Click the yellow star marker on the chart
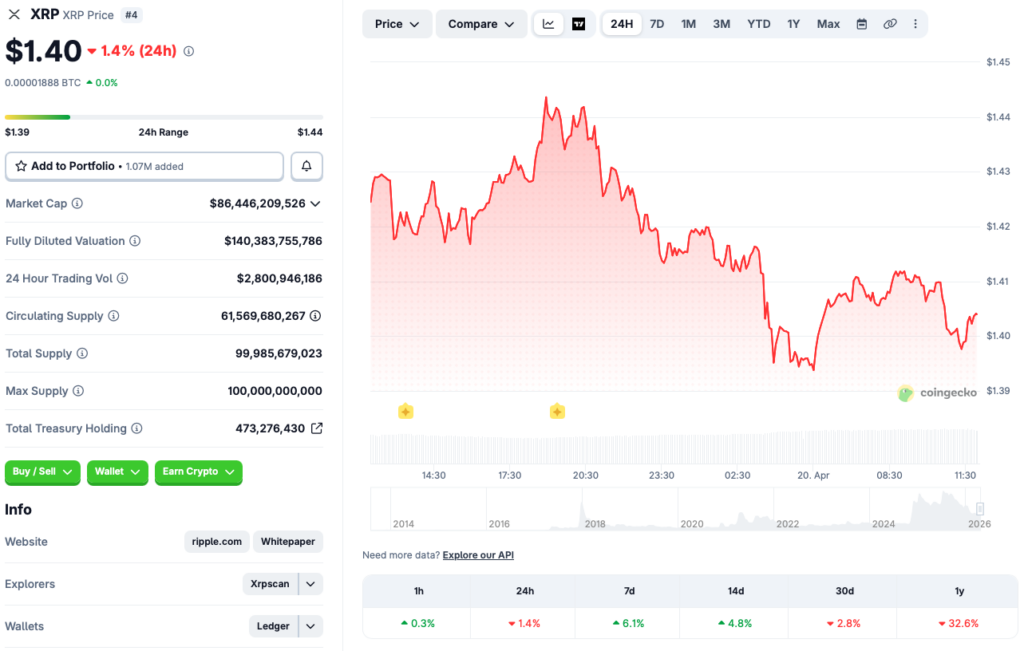This screenshot has height=651, width=1024. coord(406,411)
